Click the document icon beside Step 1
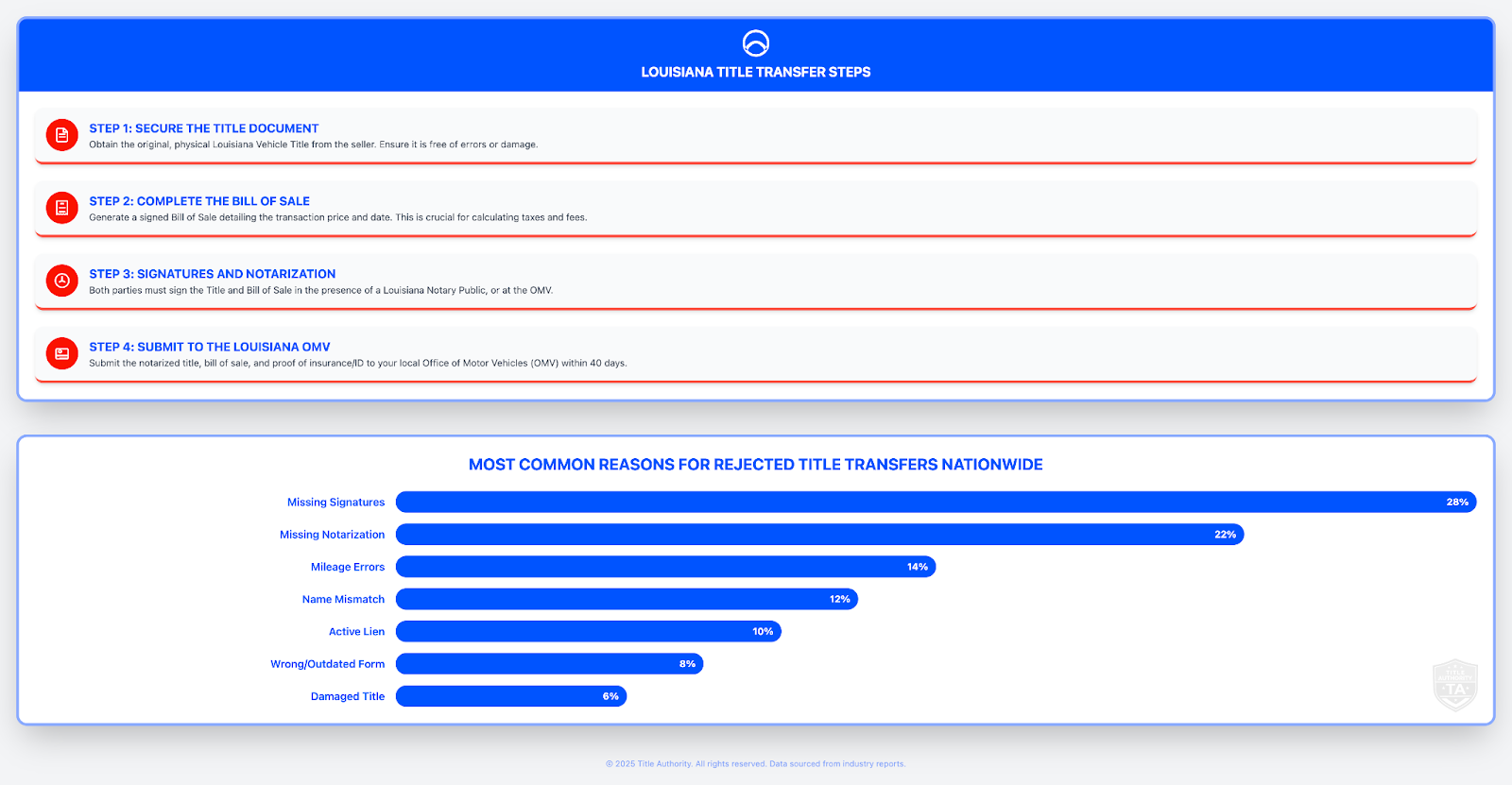Image resolution: width=1512 pixels, height=785 pixels. (x=62, y=135)
